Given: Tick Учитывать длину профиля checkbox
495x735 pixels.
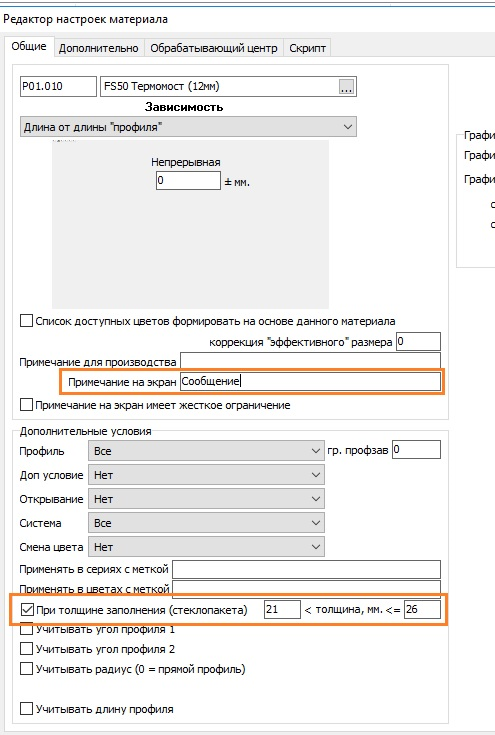Looking at the screenshot, I should pyautogui.click(x=26, y=709).
